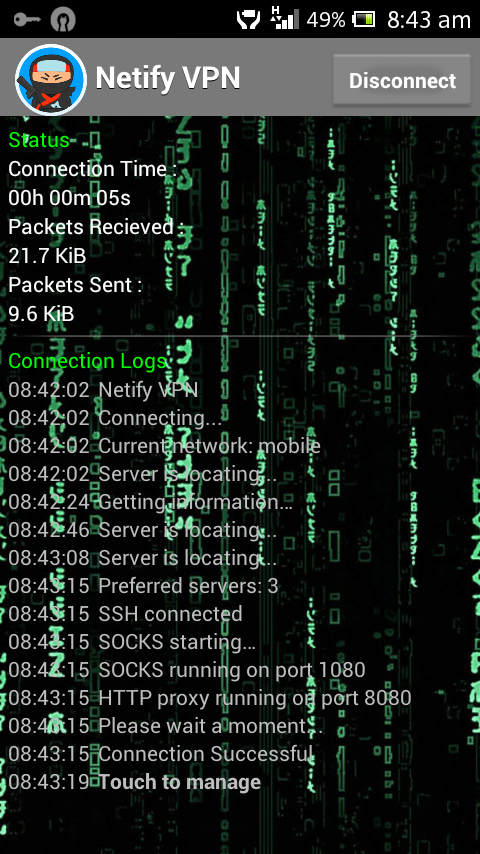Image resolution: width=480 pixels, height=854 pixels.
Task: Tap the Netify VPN ninja logo
Action: coord(51,80)
